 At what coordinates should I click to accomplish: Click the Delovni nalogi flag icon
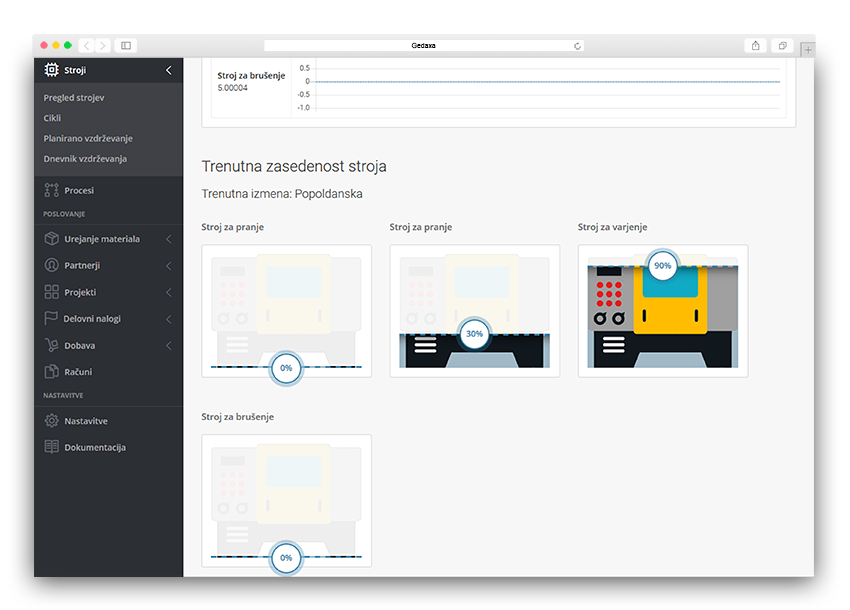coord(52,319)
